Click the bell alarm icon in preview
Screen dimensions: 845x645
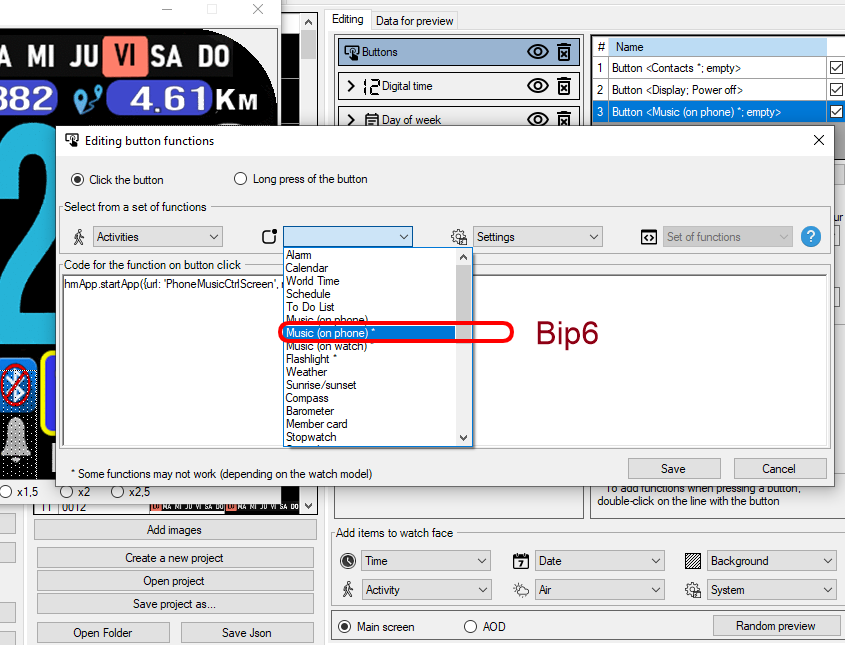[x=16, y=439]
